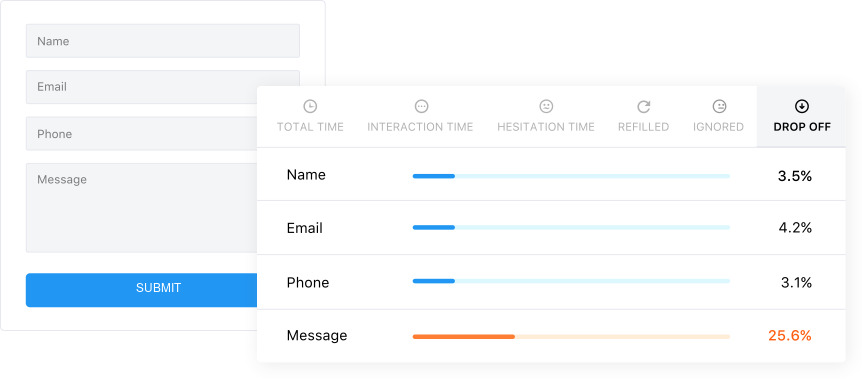Click the Total Time clock icon
The height and width of the screenshot is (379, 862).
coord(310,106)
